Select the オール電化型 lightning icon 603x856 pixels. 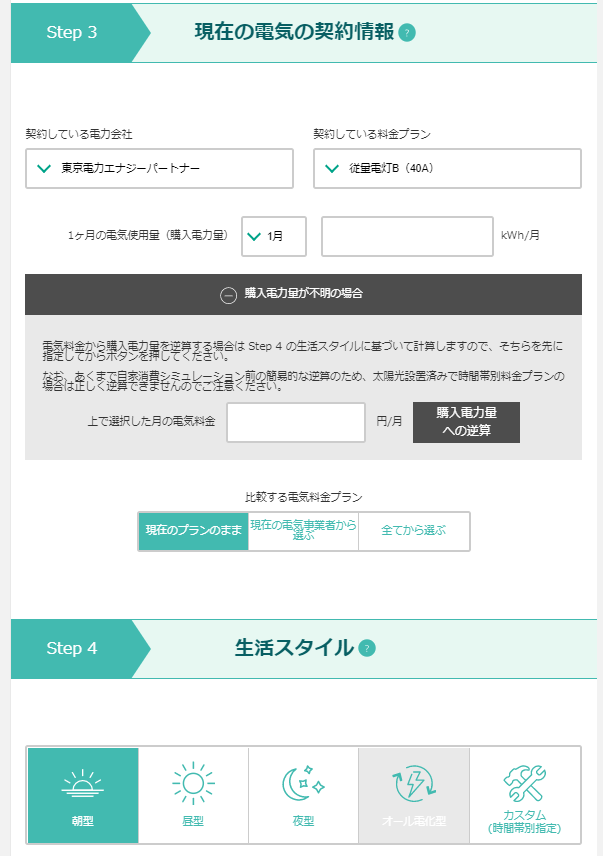click(414, 783)
